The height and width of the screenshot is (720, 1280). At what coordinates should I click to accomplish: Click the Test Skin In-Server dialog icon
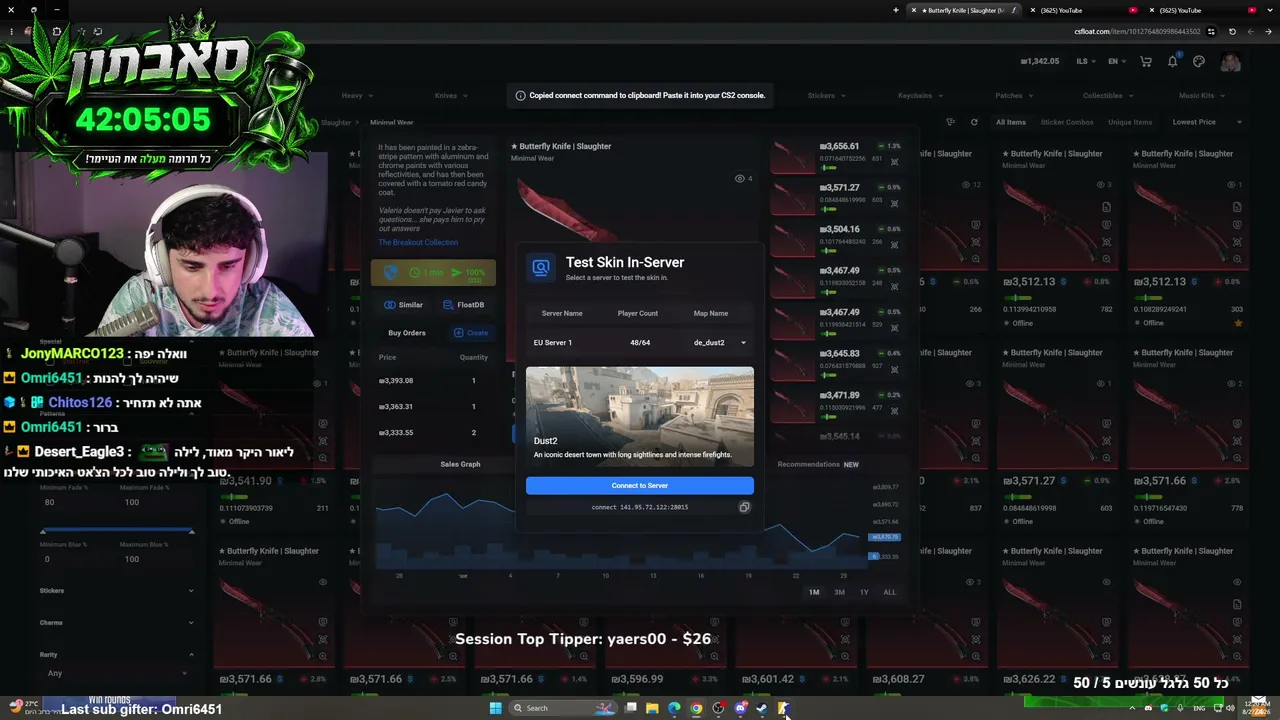tap(541, 267)
